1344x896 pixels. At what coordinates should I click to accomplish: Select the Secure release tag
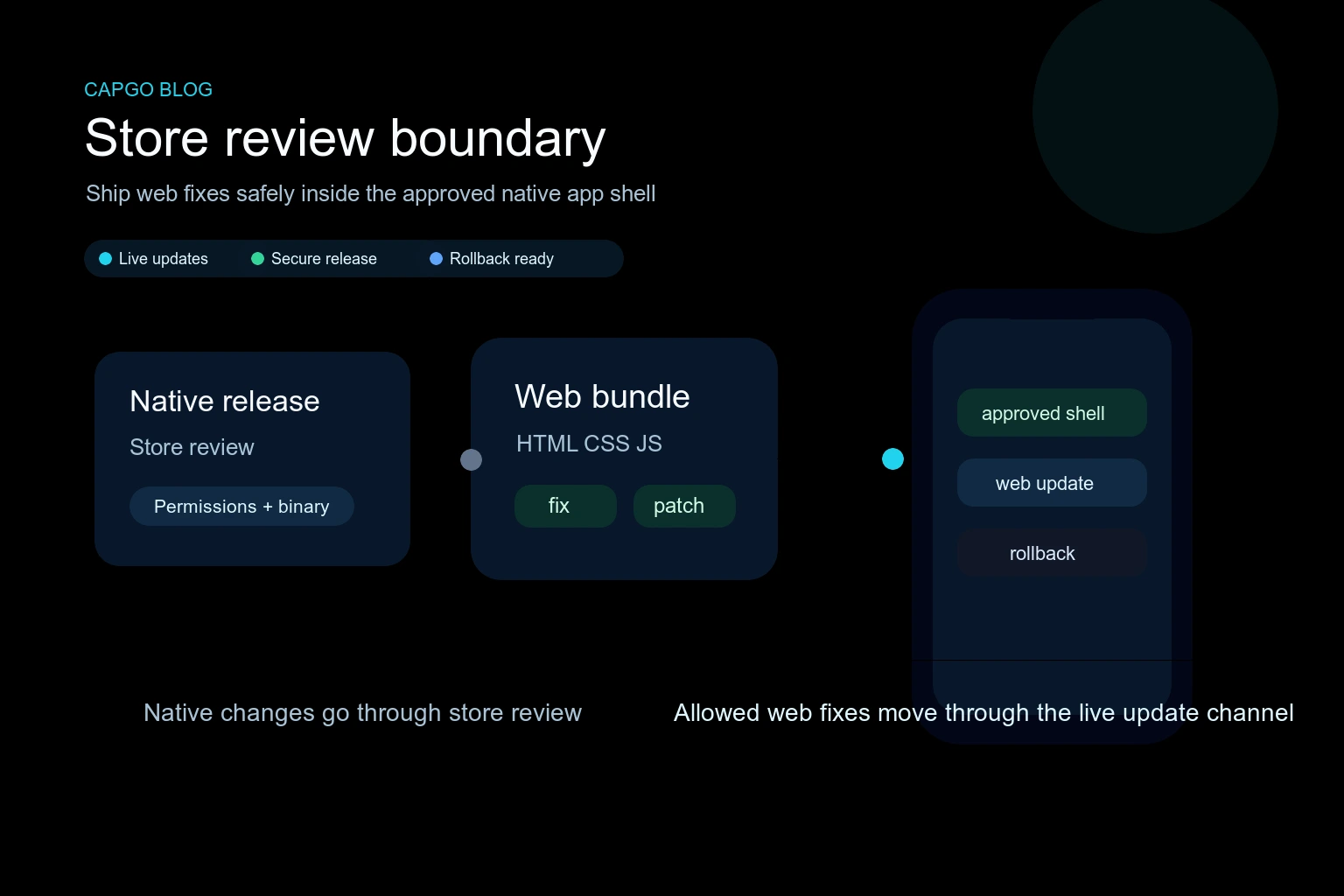point(313,258)
